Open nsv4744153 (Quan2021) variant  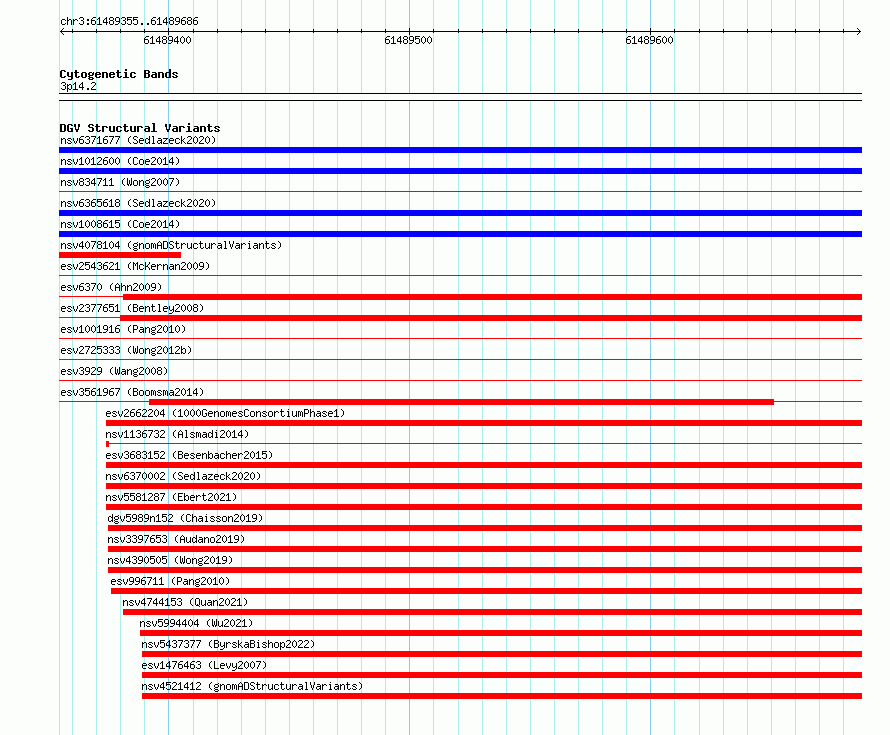[x=185, y=602]
